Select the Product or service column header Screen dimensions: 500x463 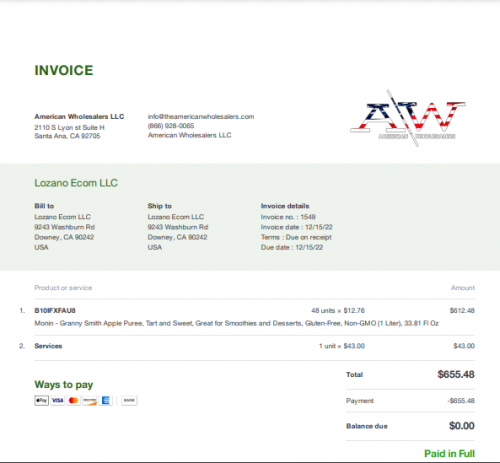63,288
